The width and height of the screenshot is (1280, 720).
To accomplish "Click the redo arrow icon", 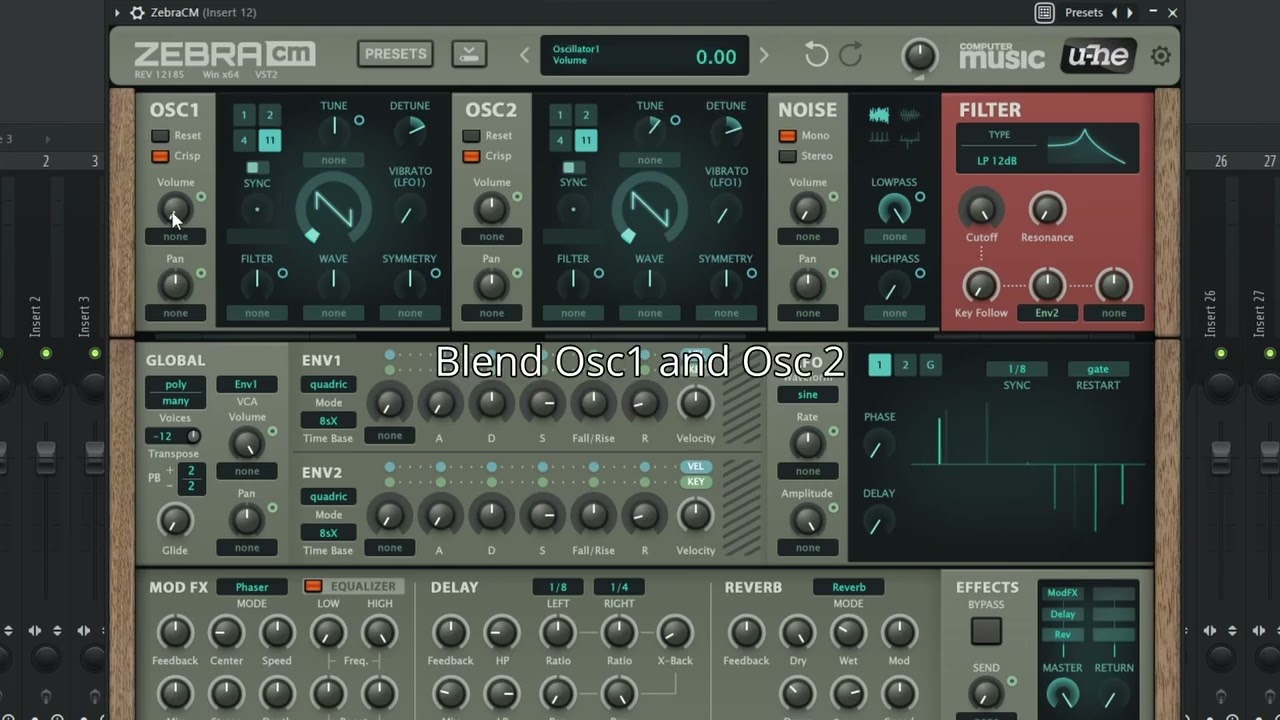I will [851, 56].
